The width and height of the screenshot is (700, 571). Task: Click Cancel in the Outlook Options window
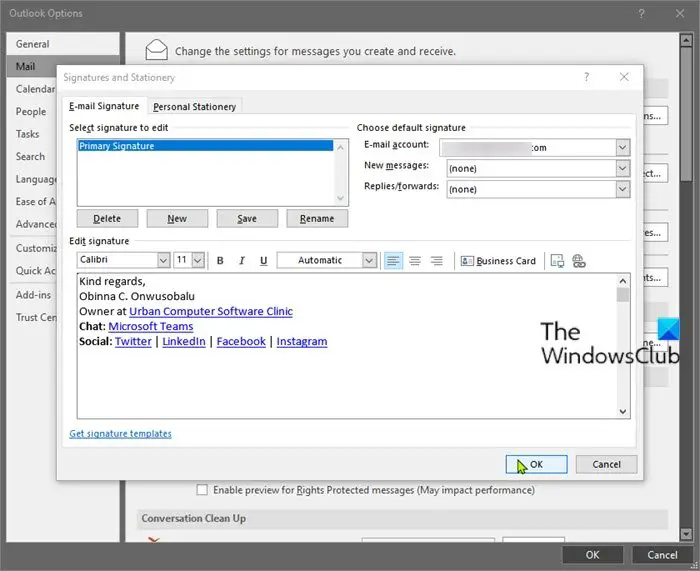pos(662,554)
